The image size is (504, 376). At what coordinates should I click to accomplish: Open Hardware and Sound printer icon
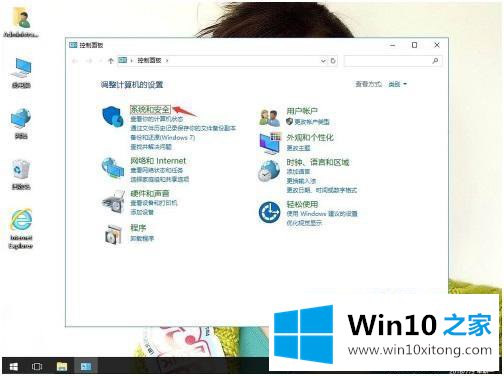[x=113, y=201]
